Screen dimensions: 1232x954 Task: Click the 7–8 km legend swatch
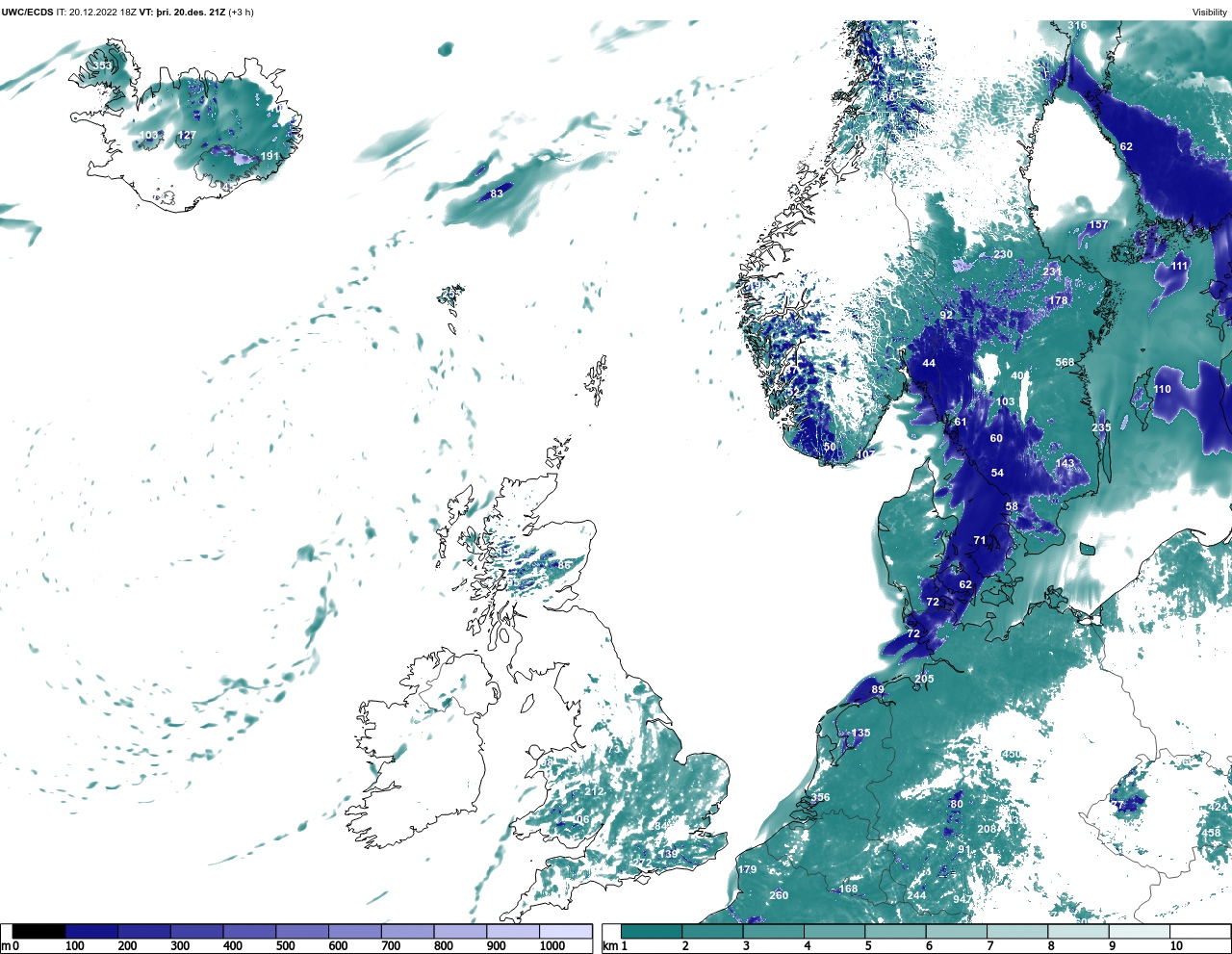pyautogui.click(x=1017, y=931)
